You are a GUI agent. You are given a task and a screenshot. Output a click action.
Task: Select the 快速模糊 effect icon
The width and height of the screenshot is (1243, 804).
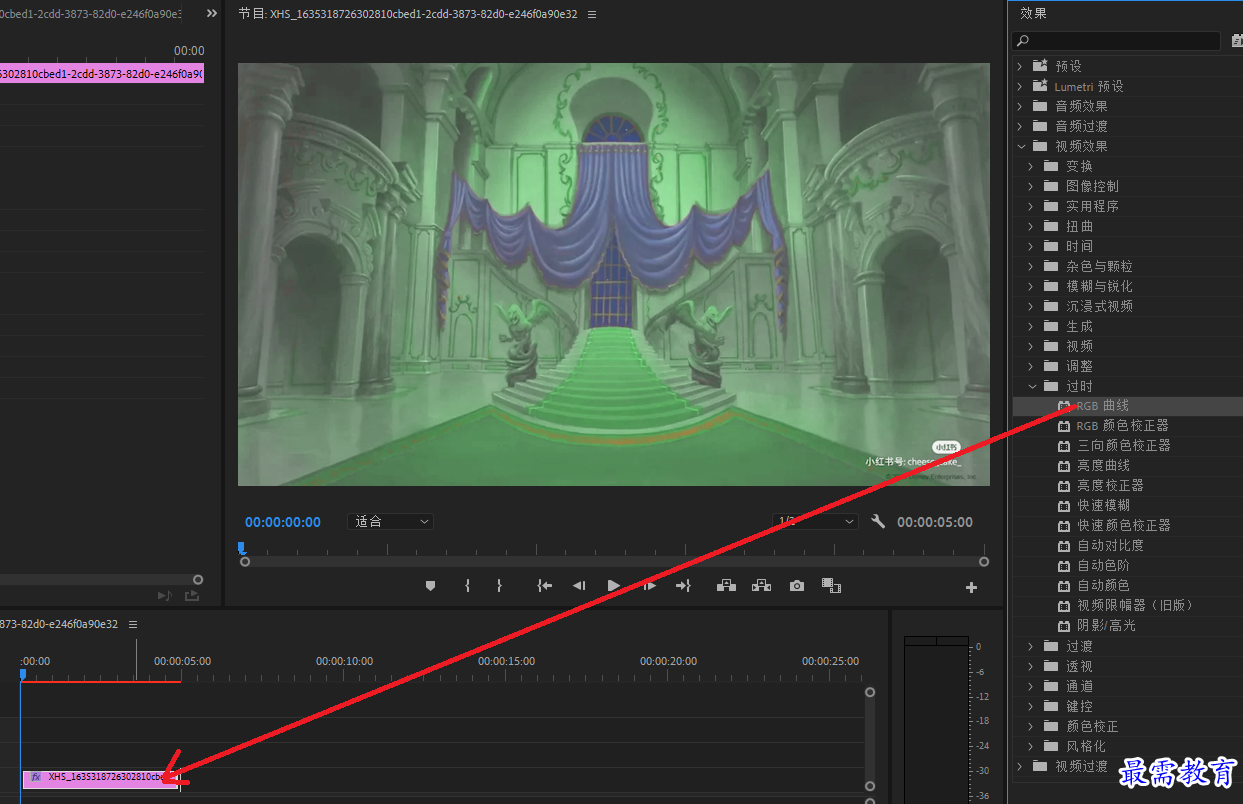pyautogui.click(x=1064, y=506)
